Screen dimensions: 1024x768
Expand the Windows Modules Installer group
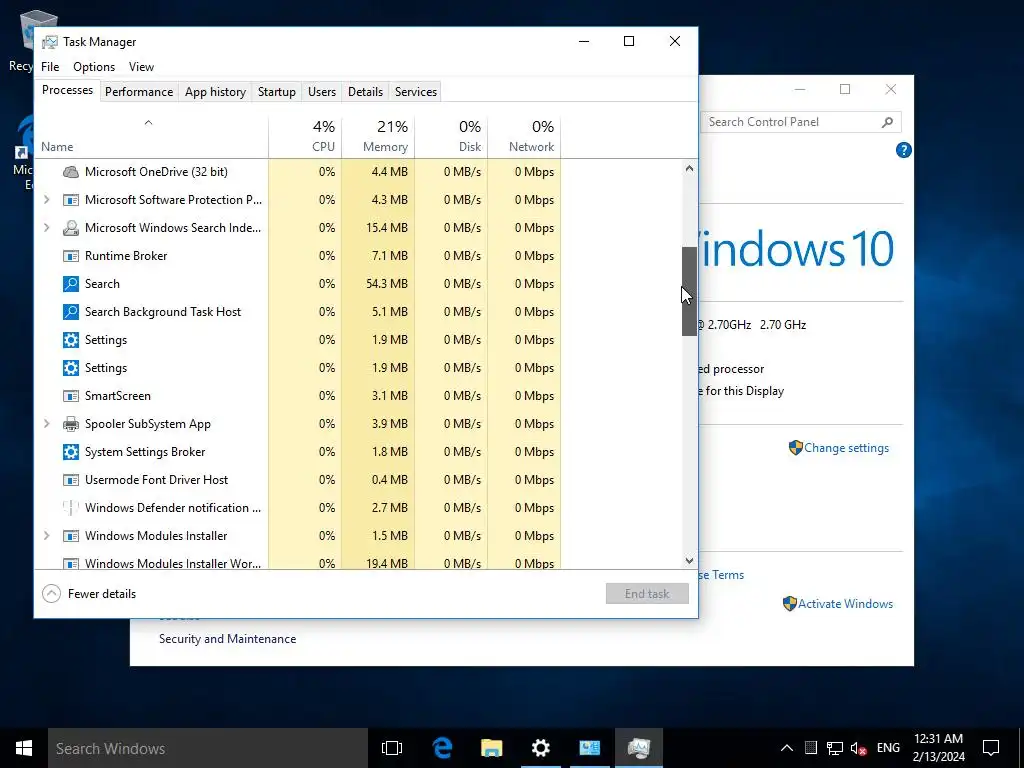click(46, 536)
